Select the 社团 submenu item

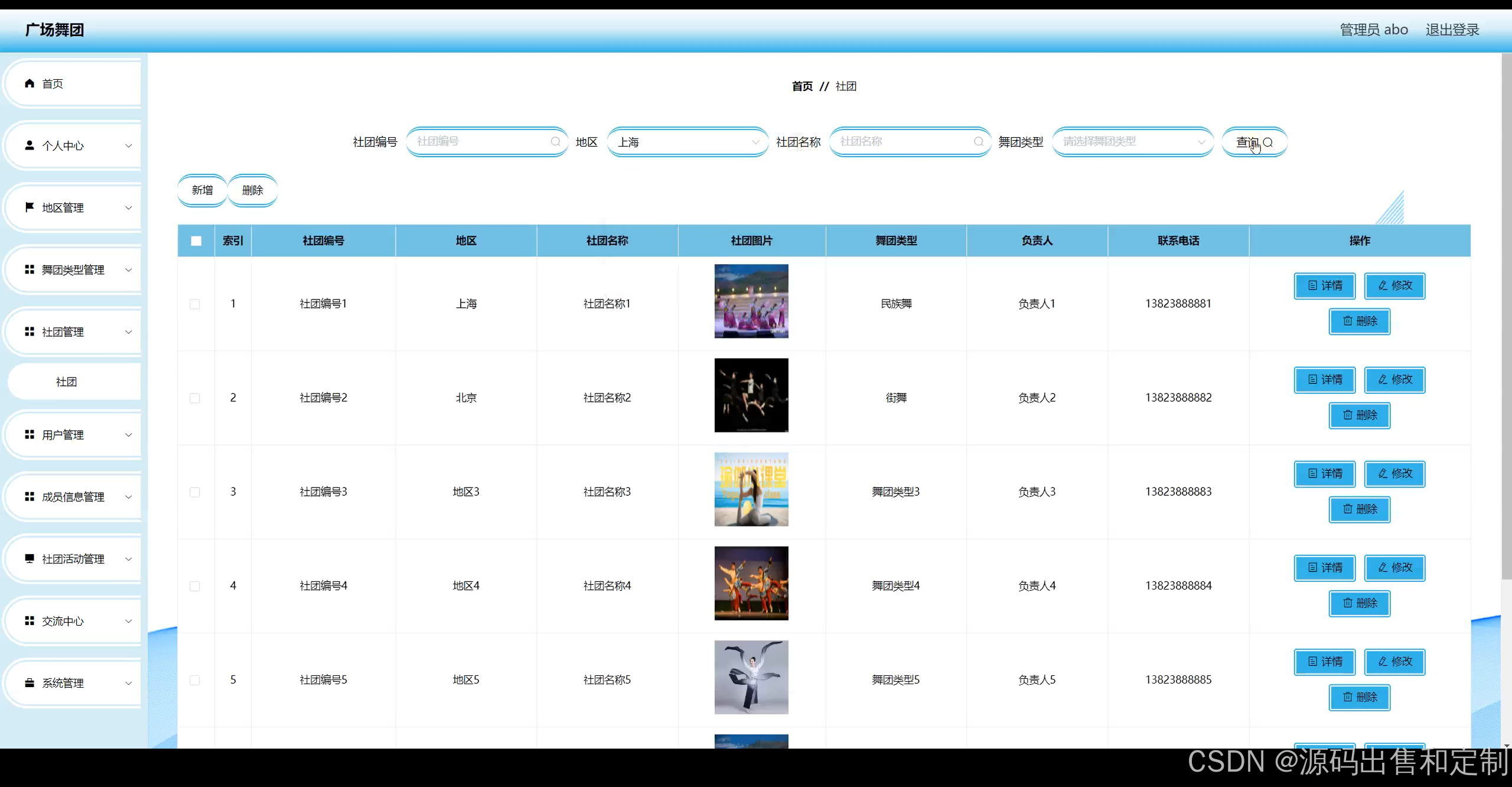[67, 382]
